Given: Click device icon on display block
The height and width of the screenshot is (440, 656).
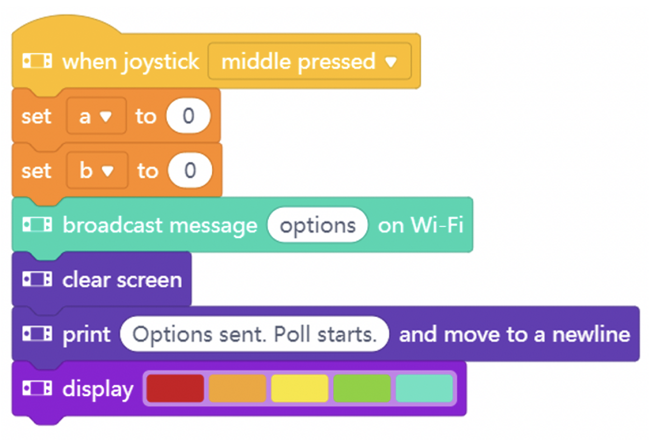Looking at the screenshot, I should coord(37,389).
